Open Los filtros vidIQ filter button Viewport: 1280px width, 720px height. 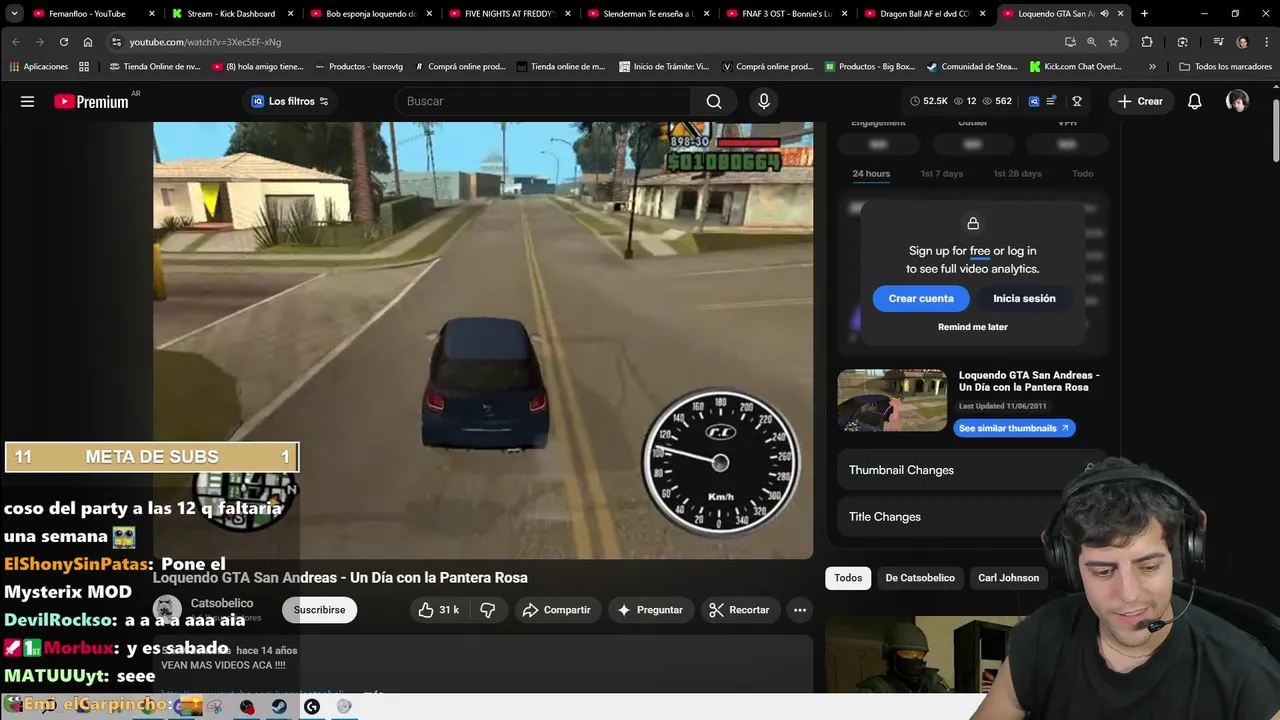(x=290, y=101)
